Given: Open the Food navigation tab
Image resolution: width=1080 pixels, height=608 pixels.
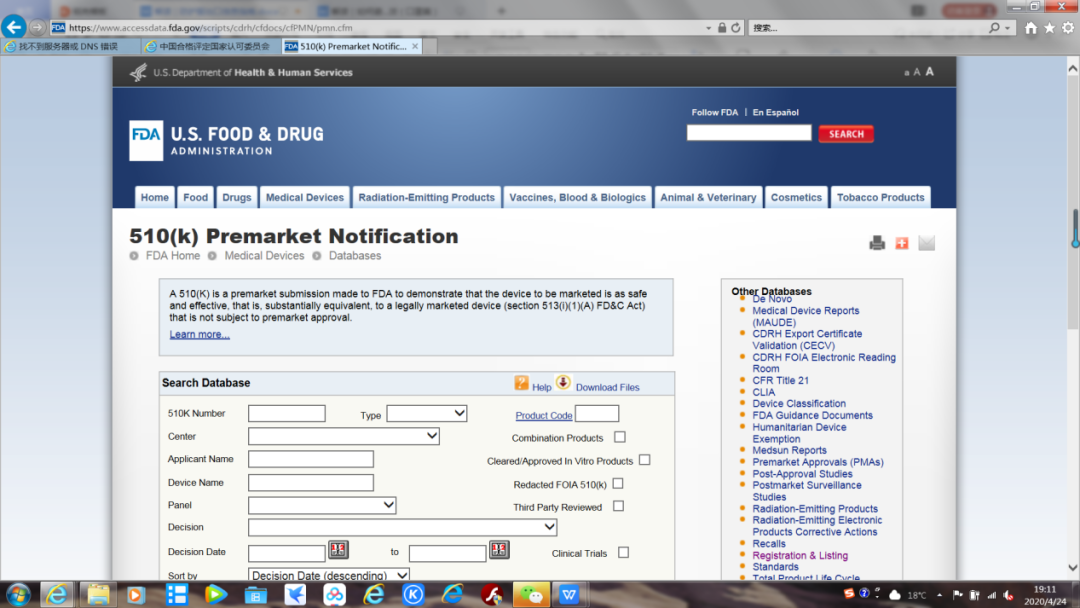Looking at the screenshot, I should (196, 197).
